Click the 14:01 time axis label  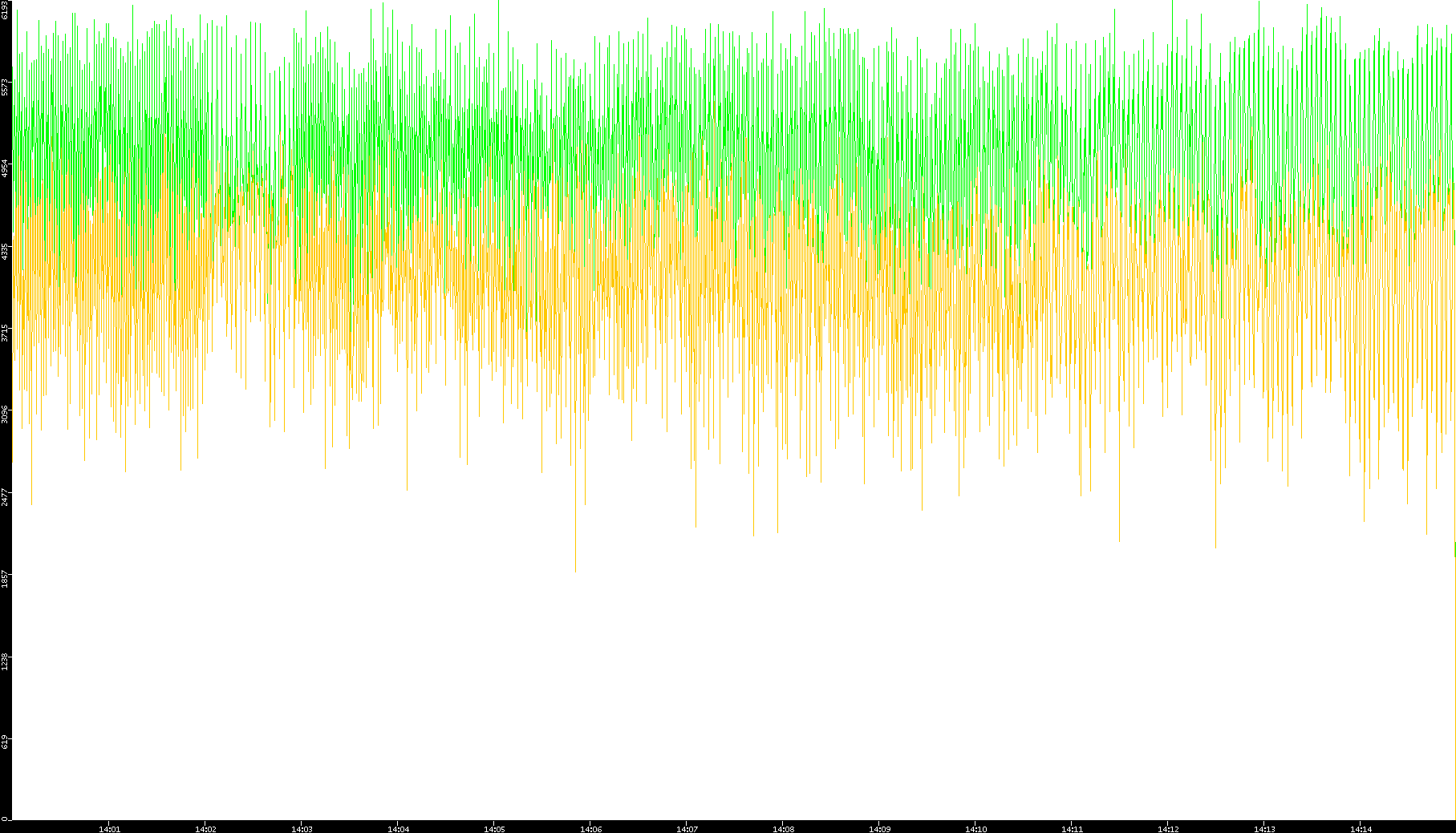point(109,829)
